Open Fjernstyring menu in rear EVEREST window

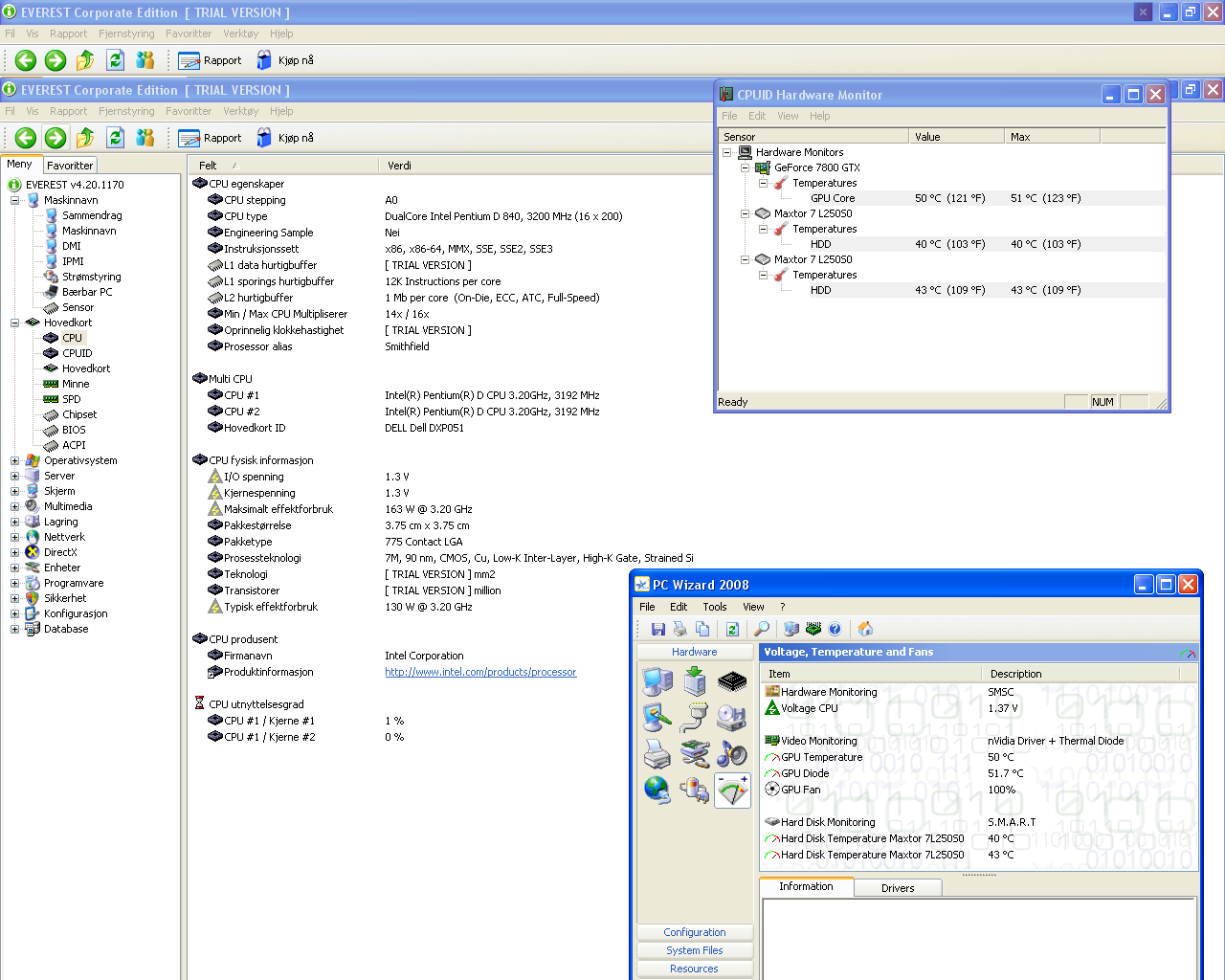point(126,33)
